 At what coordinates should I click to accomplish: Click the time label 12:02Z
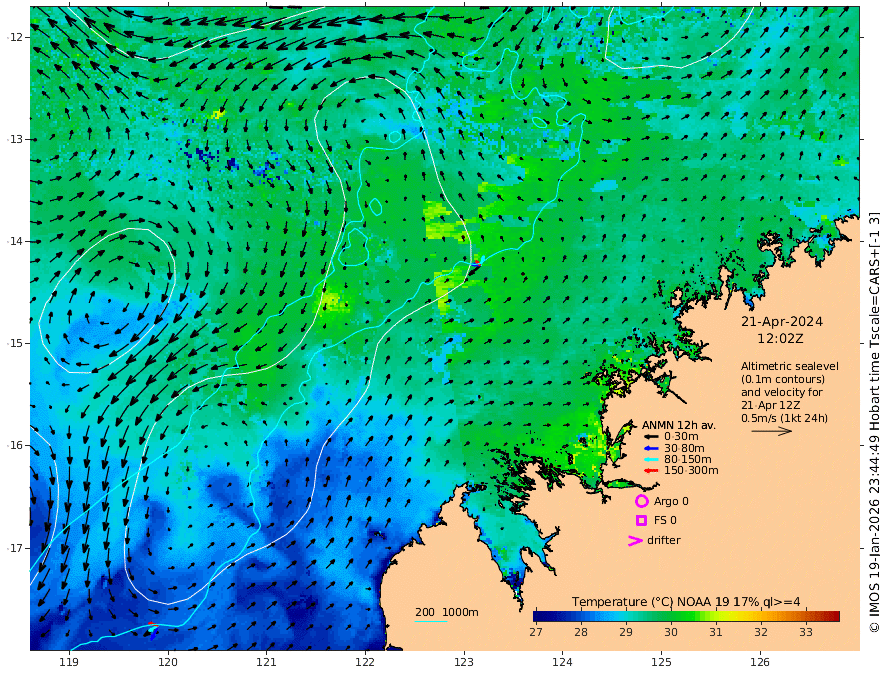click(780, 339)
